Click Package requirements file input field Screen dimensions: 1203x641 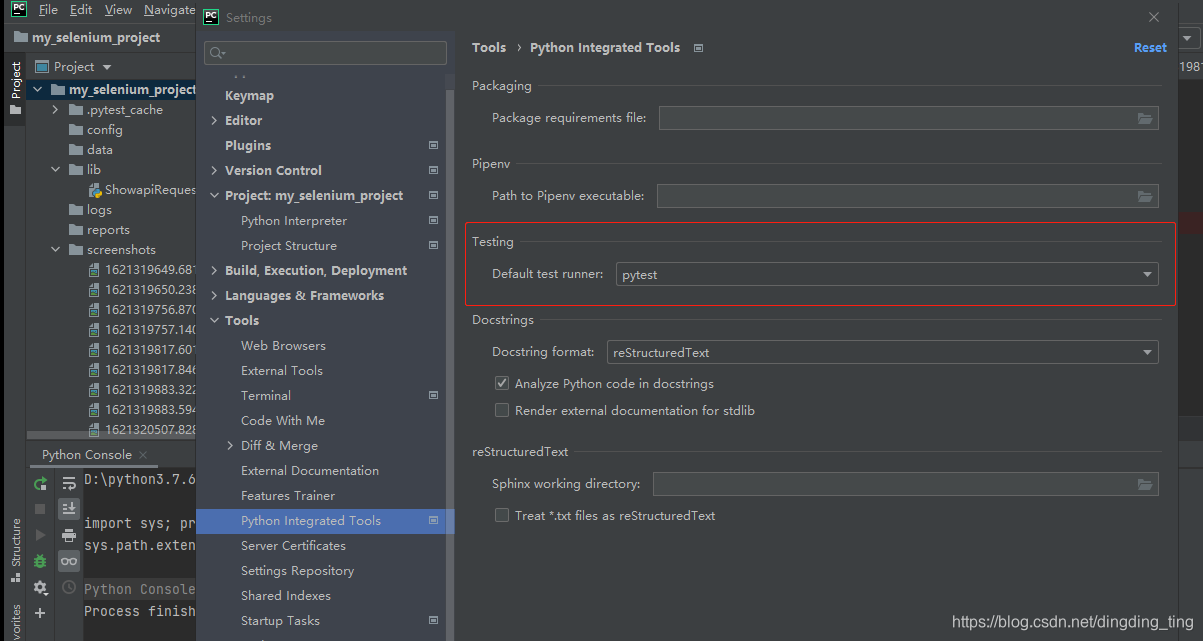(908, 118)
